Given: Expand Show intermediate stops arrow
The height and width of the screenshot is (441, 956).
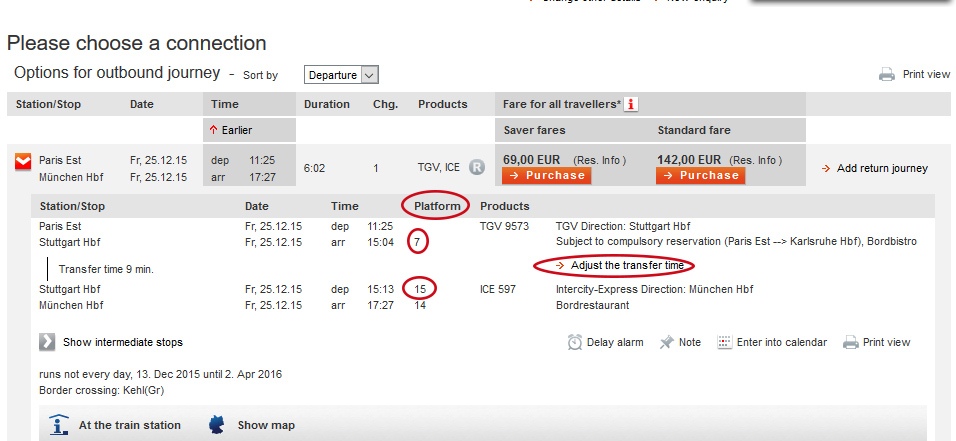Looking at the screenshot, I should (48, 342).
